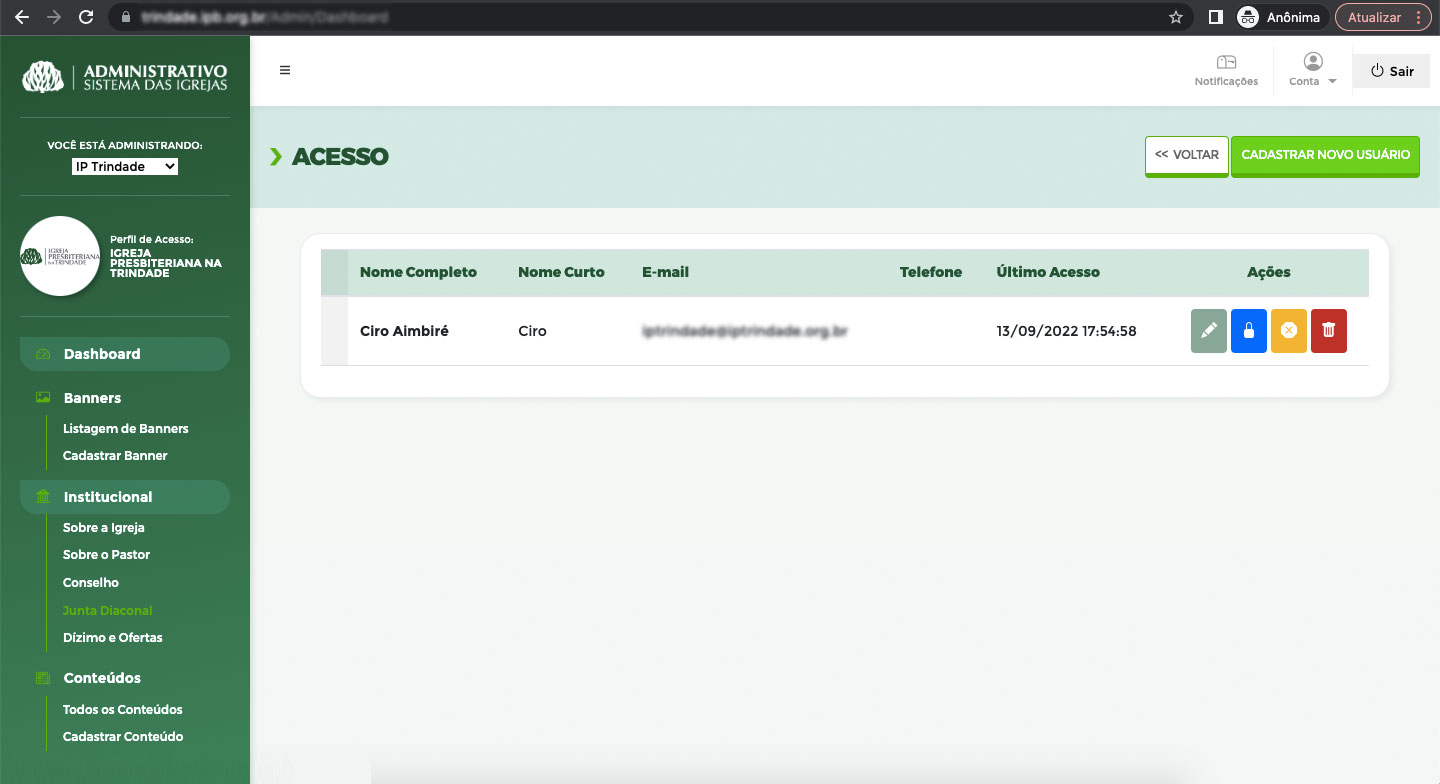Delete user with red trash icon
The height and width of the screenshot is (784, 1440).
tap(1329, 331)
